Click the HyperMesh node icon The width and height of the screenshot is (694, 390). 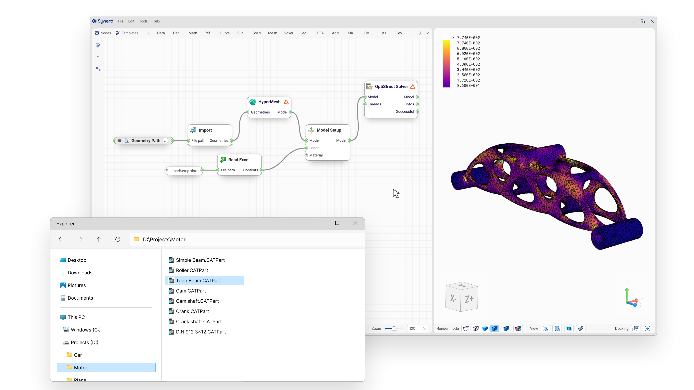click(x=252, y=102)
